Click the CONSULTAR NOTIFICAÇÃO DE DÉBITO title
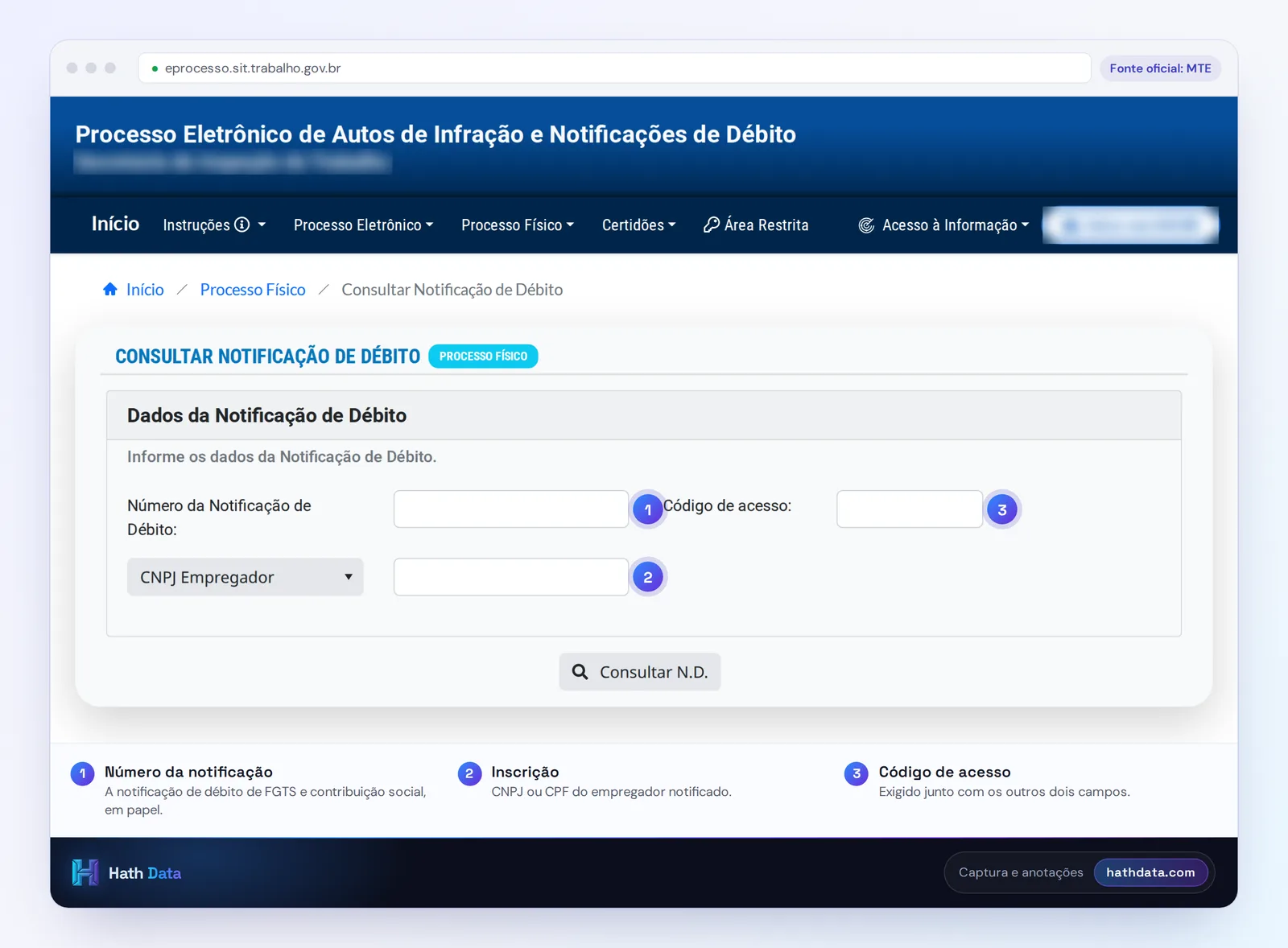This screenshot has width=1288, height=948. [268, 357]
